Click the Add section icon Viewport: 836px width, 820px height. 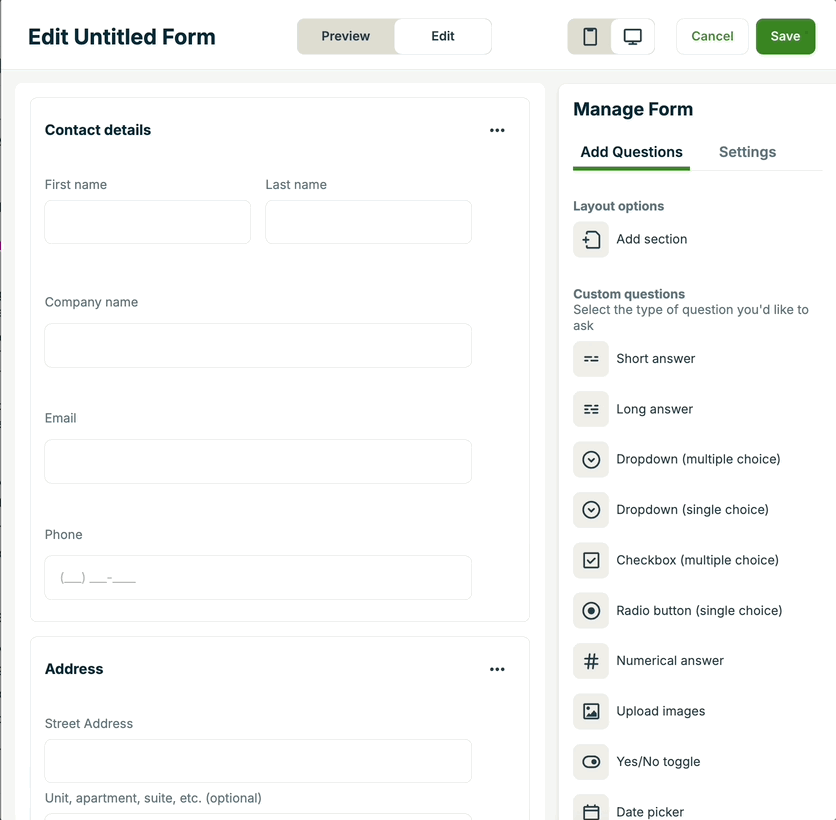click(x=591, y=240)
